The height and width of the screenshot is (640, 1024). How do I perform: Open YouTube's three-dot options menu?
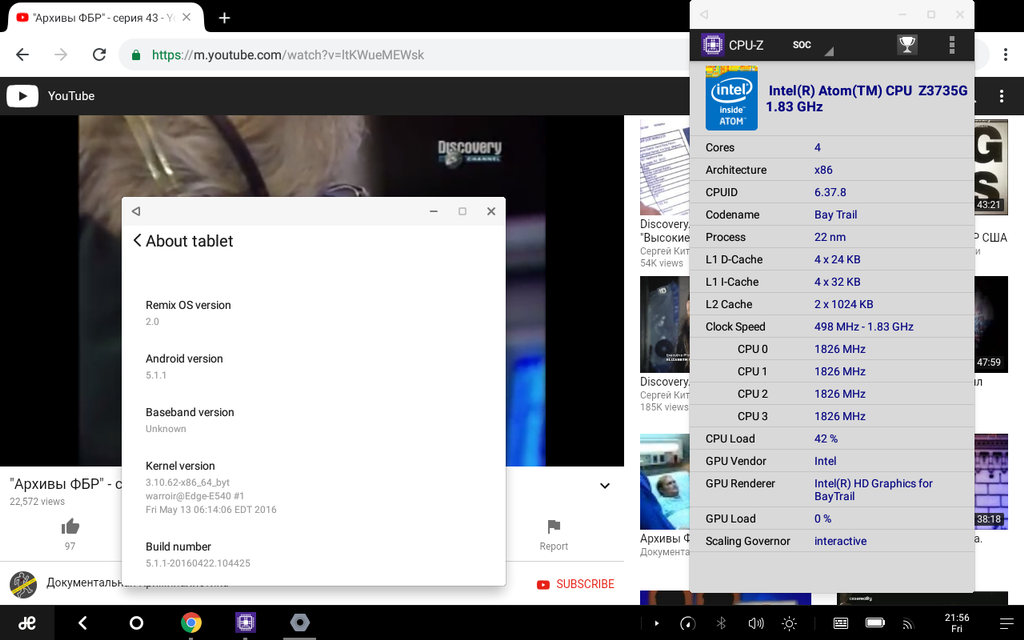tap(1001, 96)
